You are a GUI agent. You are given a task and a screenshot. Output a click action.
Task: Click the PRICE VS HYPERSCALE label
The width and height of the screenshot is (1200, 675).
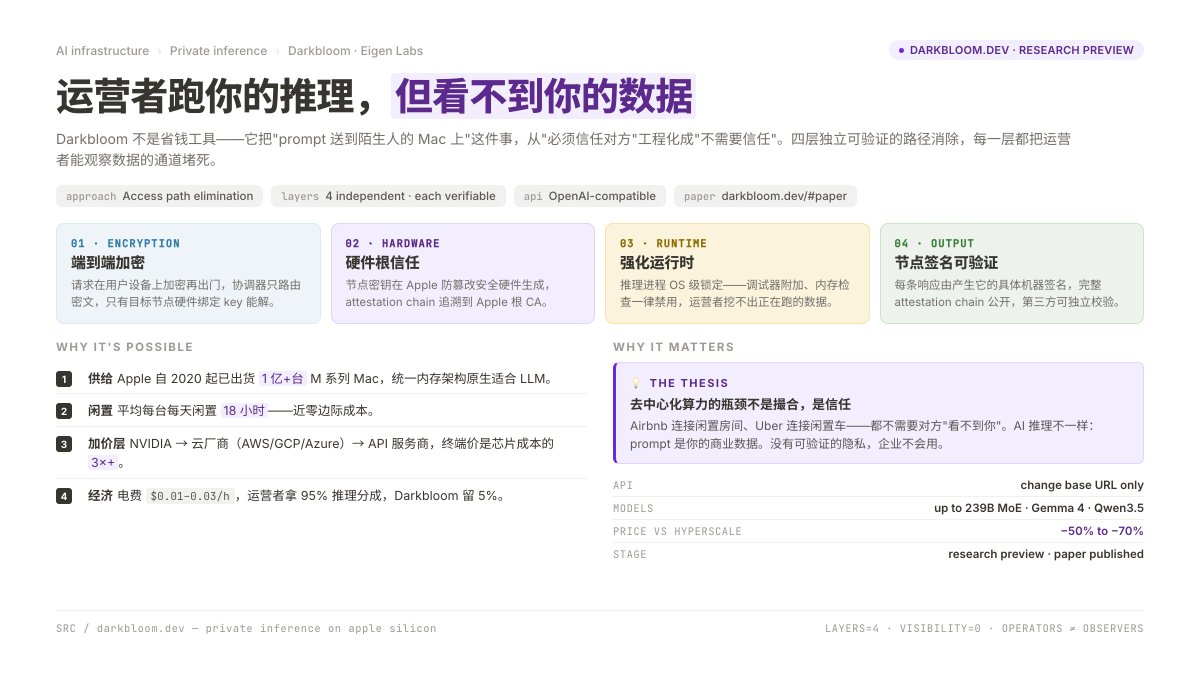click(x=677, y=531)
